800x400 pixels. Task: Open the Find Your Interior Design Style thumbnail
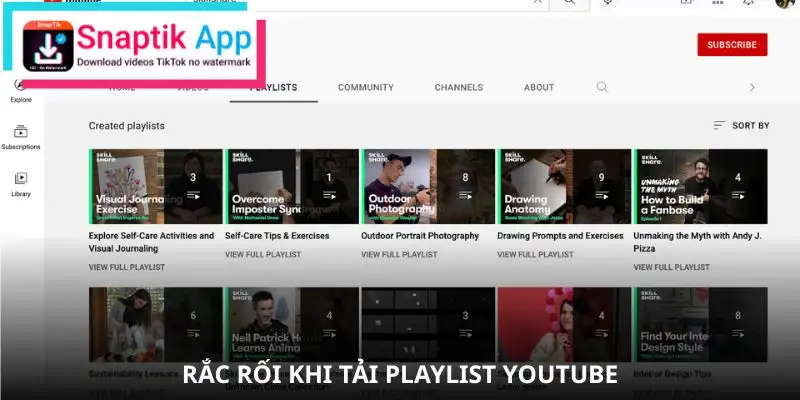[x=701, y=324]
